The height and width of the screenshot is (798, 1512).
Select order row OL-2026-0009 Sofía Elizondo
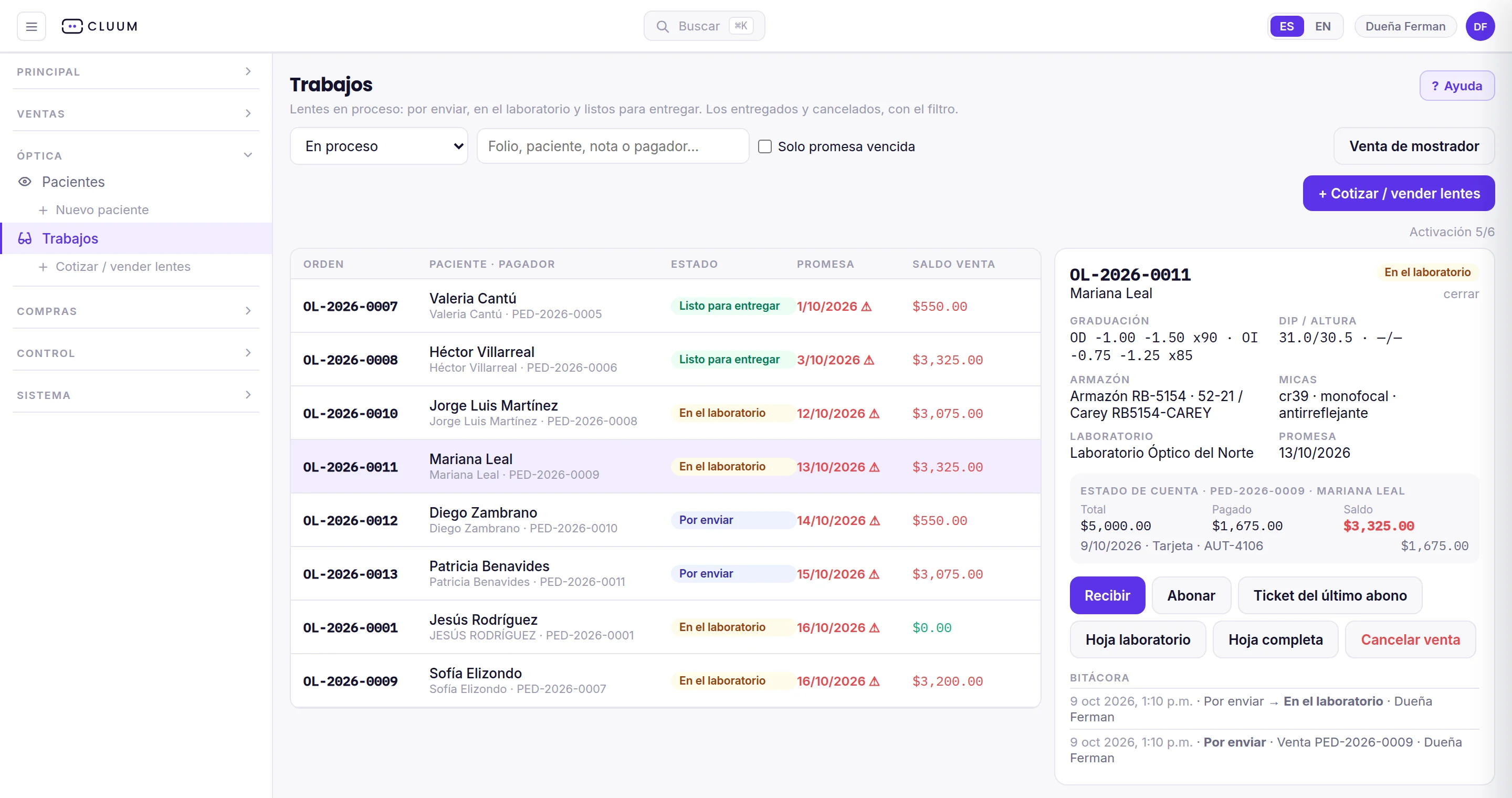pyautogui.click(x=665, y=681)
